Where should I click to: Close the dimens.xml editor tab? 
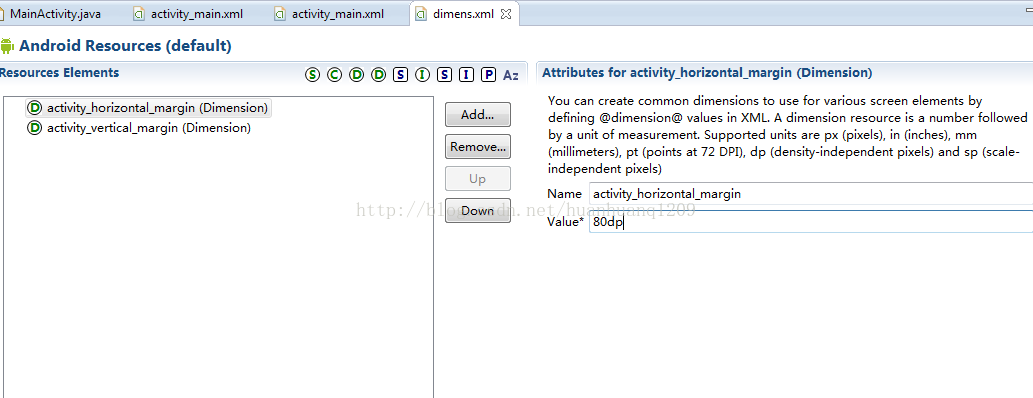[505, 14]
